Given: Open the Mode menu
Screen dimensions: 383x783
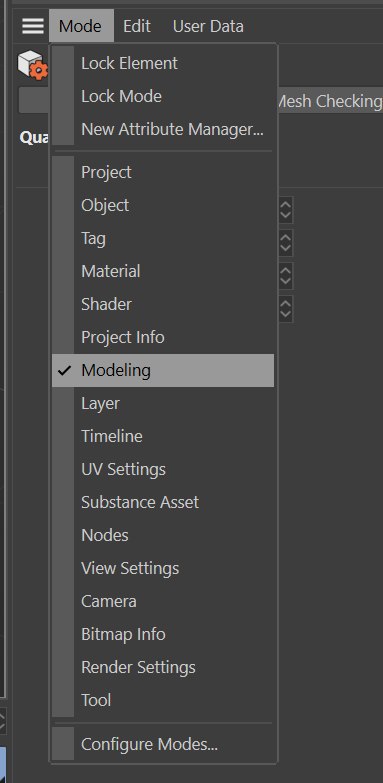Looking at the screenshot, I should pos(80,26).
